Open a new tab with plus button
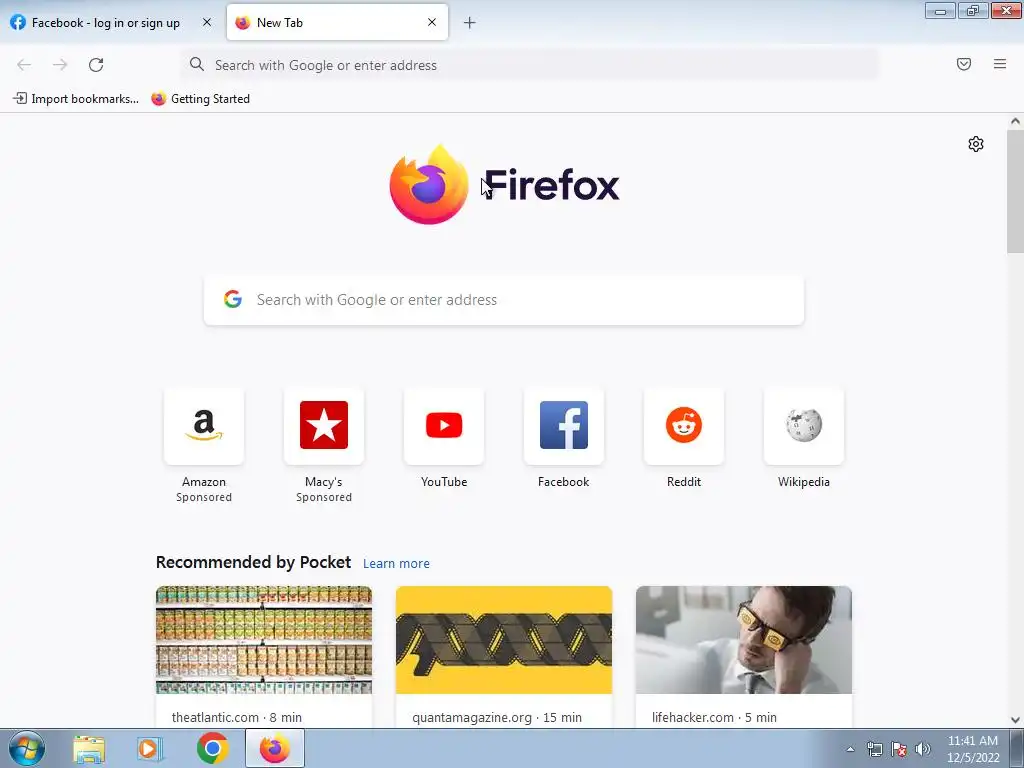Viewport: 1024px width, 768px height. pos(470,23)
